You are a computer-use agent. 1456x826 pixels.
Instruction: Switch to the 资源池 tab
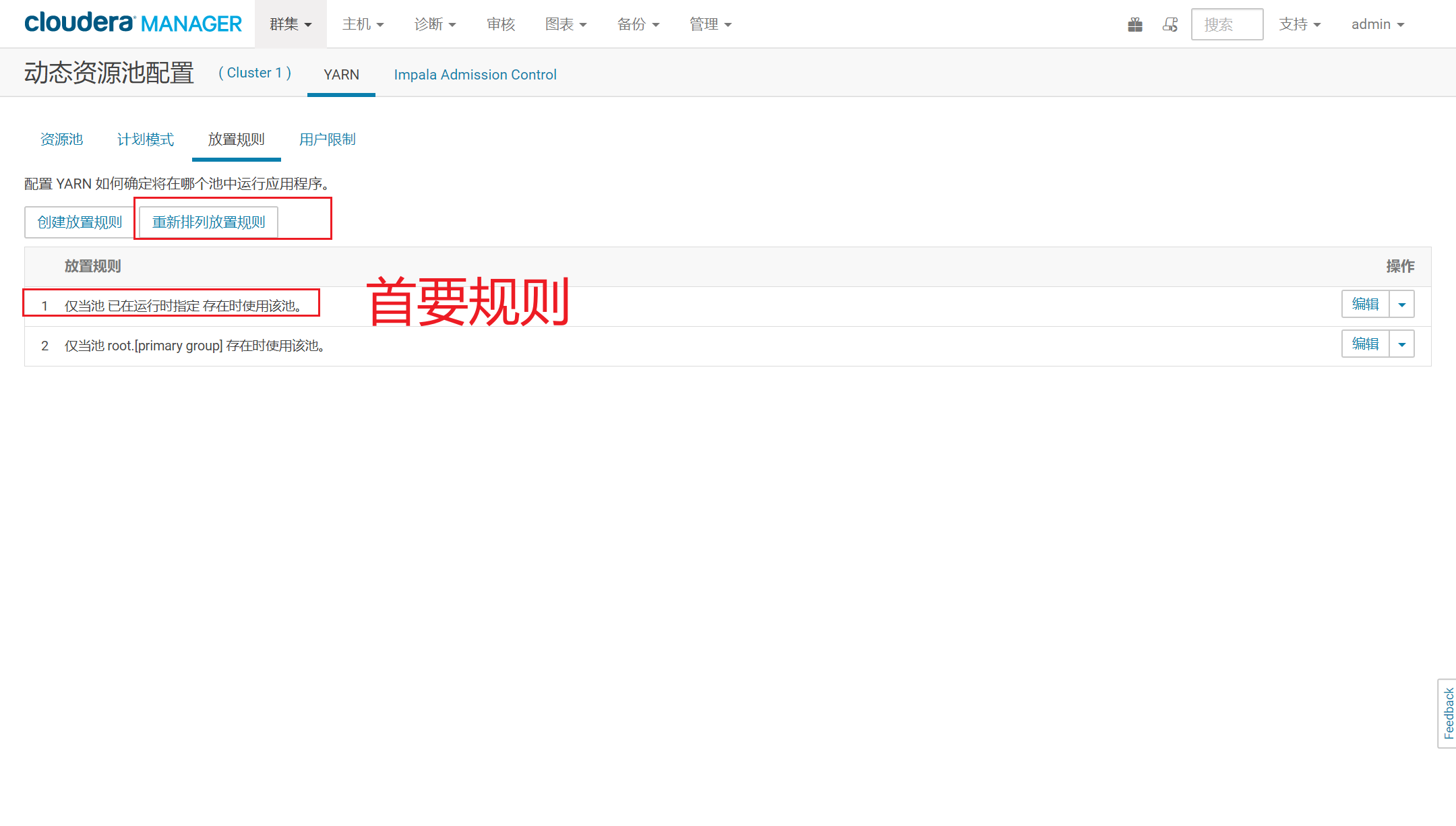[x=61, y=139]
